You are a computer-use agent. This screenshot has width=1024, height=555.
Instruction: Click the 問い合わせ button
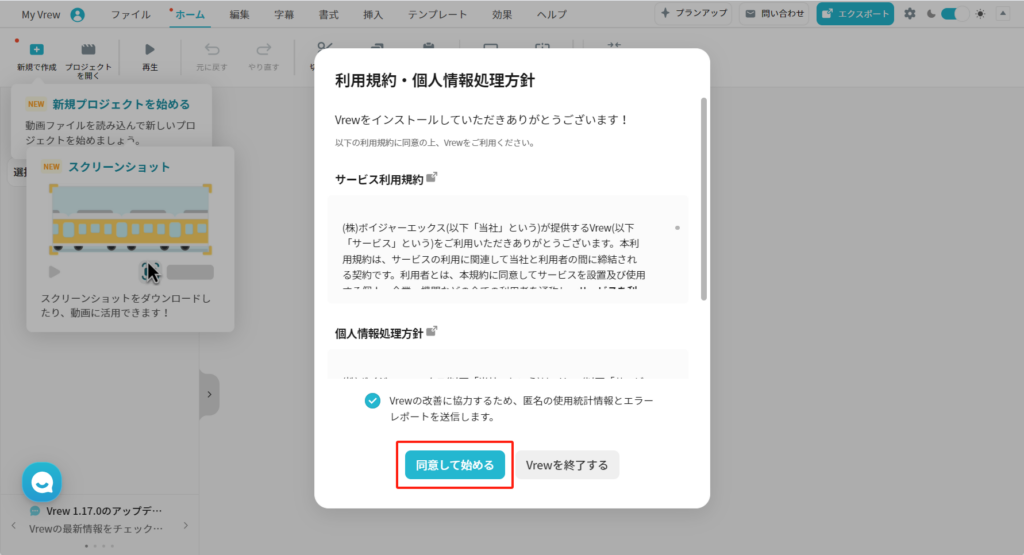775,13
